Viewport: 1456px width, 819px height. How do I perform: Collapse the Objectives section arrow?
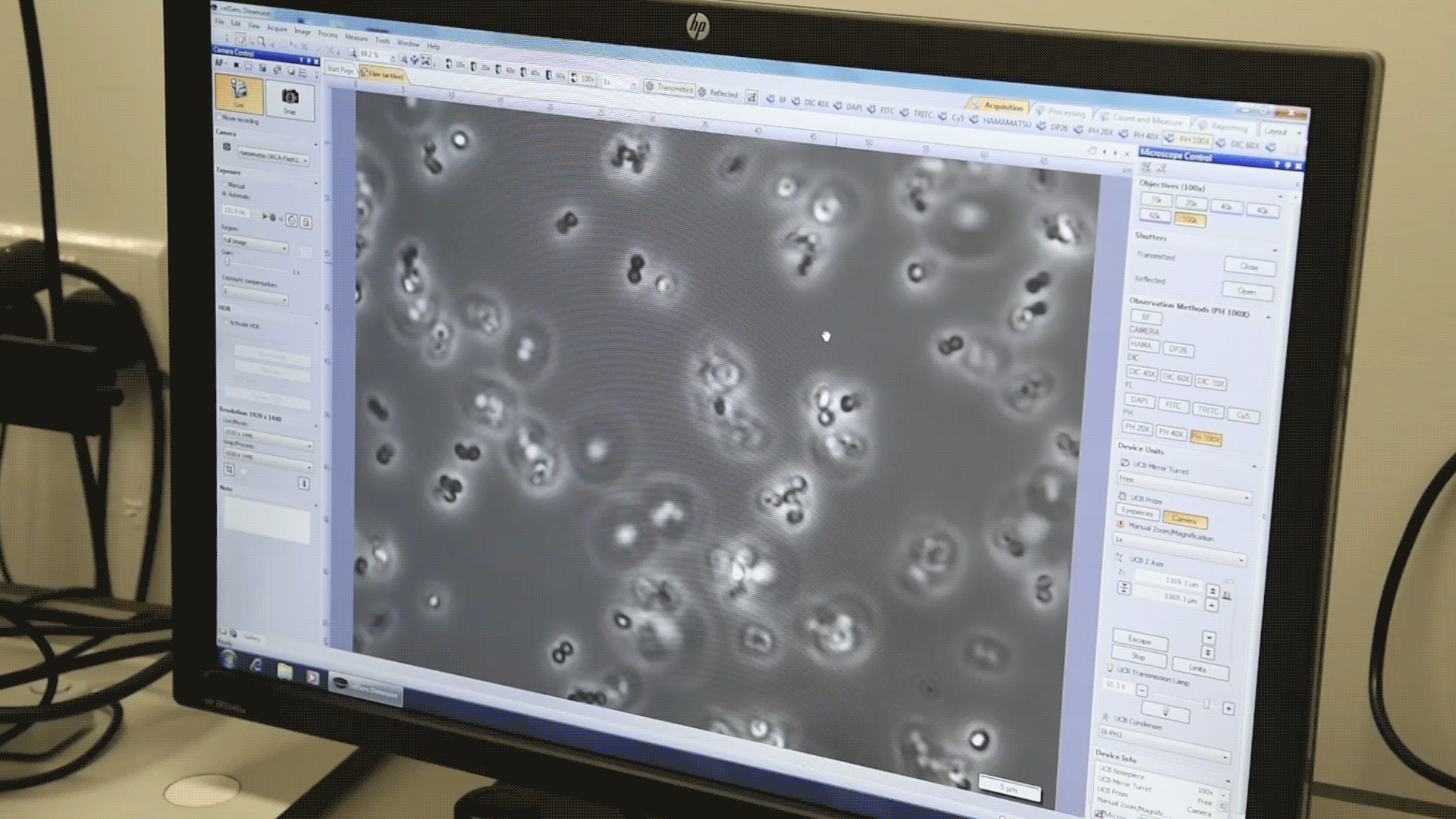(1280, 196)
